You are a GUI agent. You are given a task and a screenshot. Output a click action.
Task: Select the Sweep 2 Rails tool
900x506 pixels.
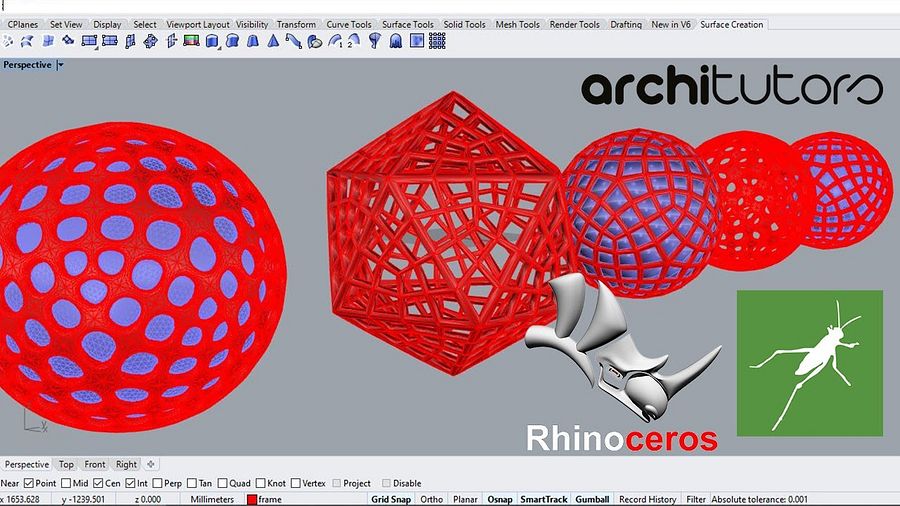coord(354,41)
